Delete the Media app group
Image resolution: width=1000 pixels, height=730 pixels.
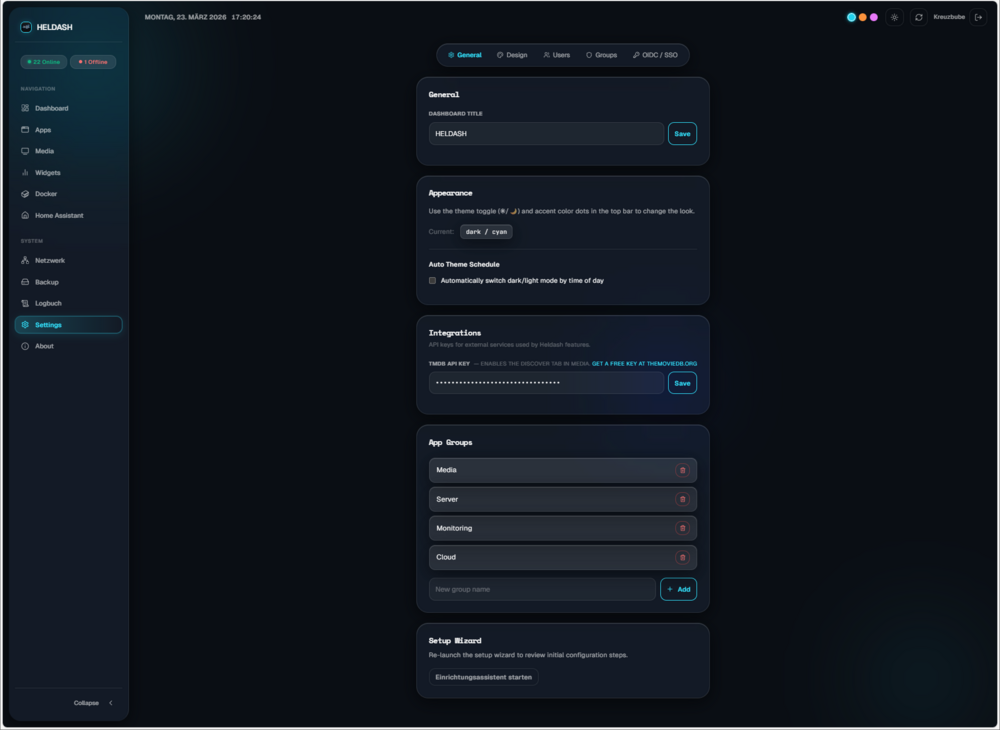(x=682, y=471)
